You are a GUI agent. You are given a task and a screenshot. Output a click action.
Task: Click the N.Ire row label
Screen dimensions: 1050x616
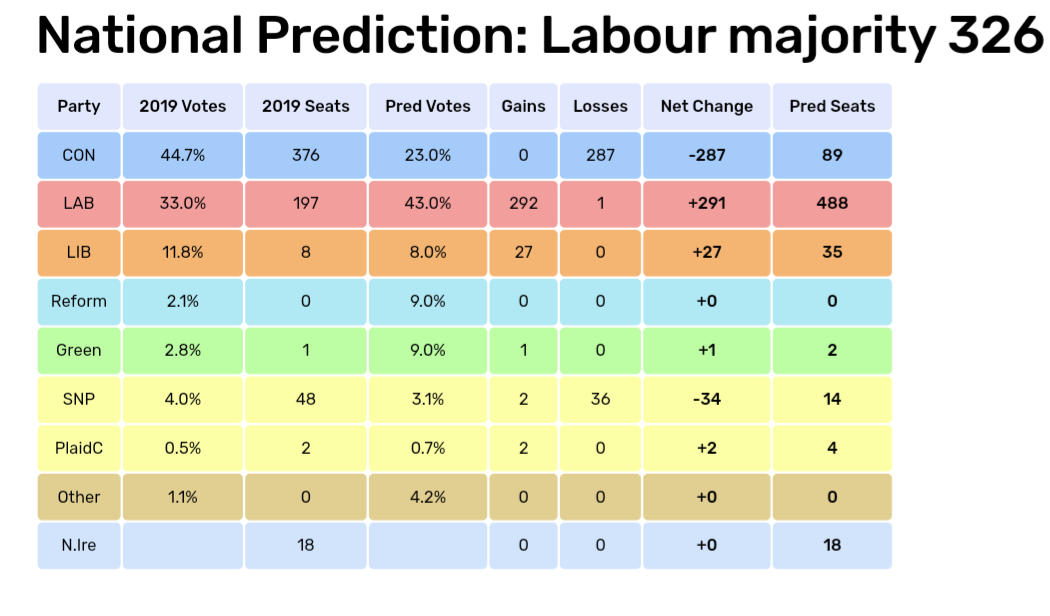[79, 545]
